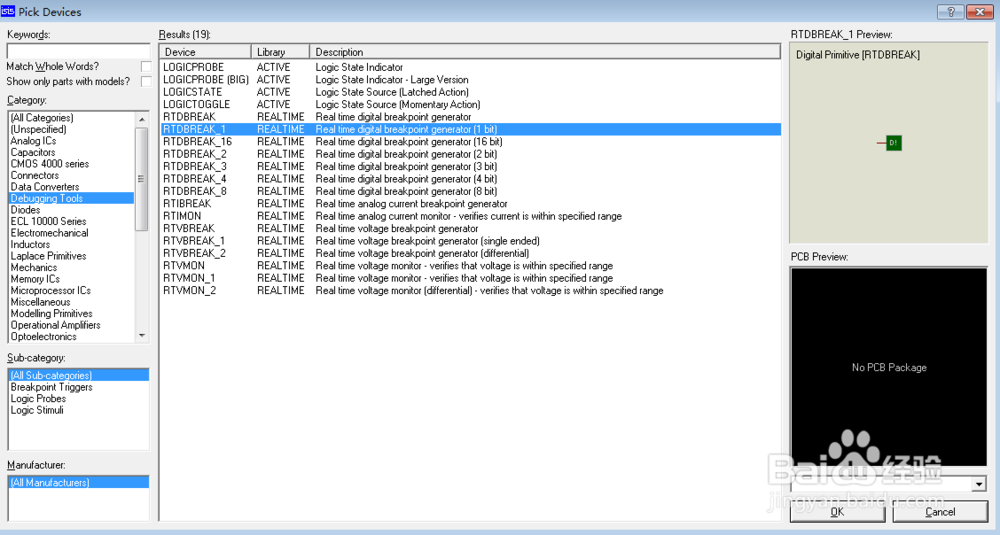Screen dimensions: 1000x535
Task: Select RTIMON device row
Action: click(x=470, y=216)
